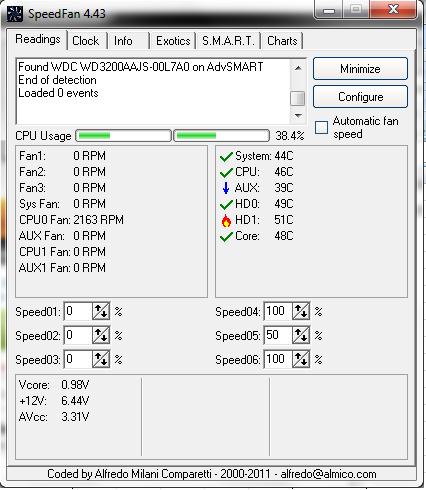Click the flame icon next to HD1
This screenshot has width=426, height=490.
(226, 221)
